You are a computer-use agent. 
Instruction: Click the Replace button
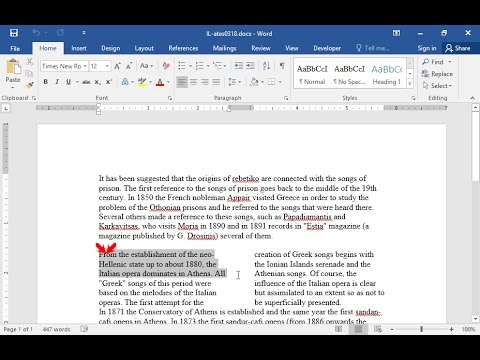tap(437, 74)
